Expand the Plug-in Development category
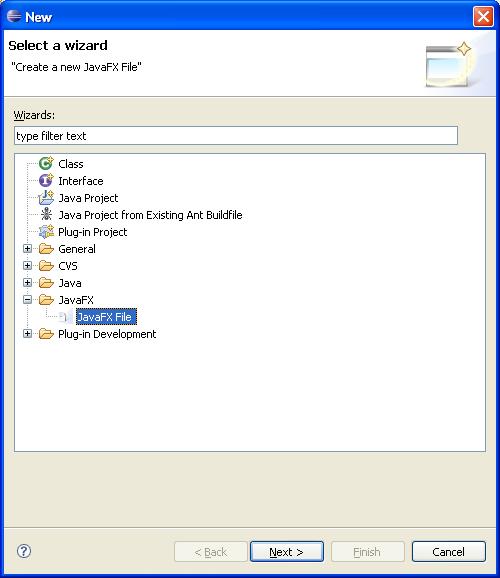The width and height of the screenshot is (500, 578). coord(27,334)
